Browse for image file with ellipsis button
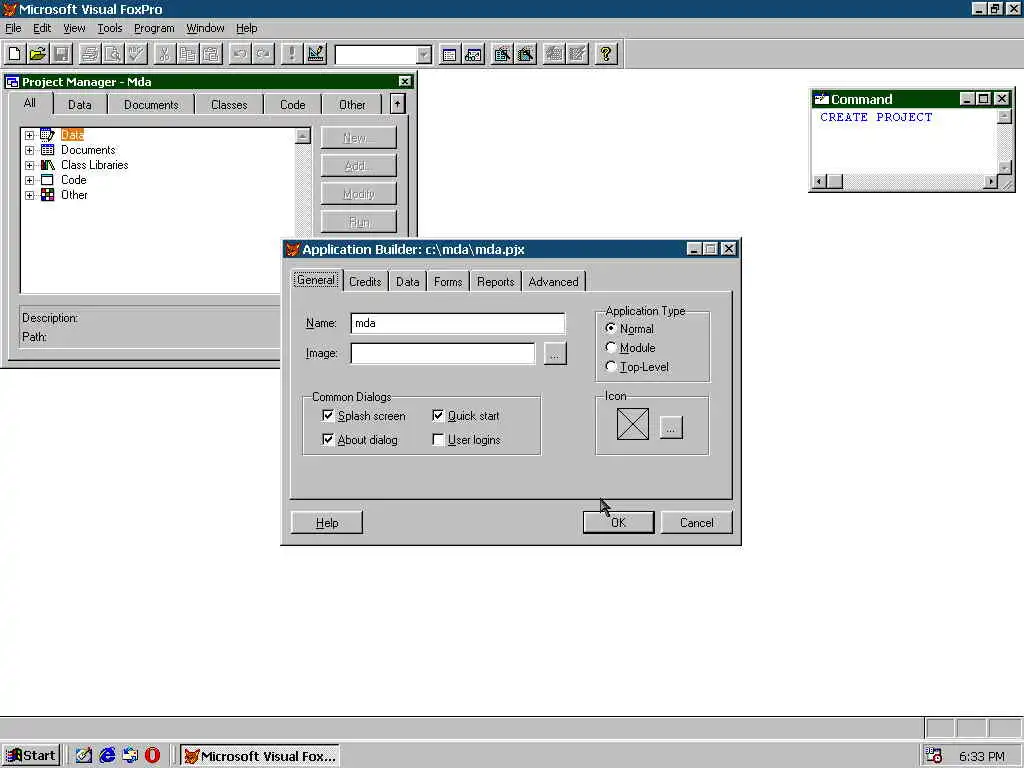This screenshot has height=768, width=1024. pos(554,354)
